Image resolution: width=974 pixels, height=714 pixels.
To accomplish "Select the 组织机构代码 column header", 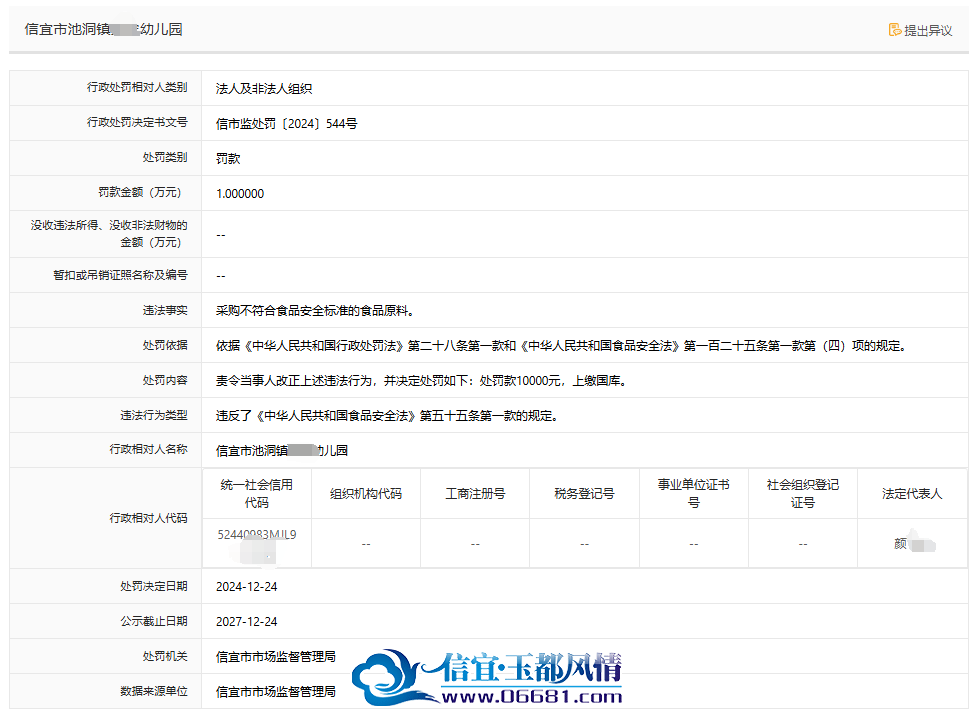I will [x=366, y=493].
